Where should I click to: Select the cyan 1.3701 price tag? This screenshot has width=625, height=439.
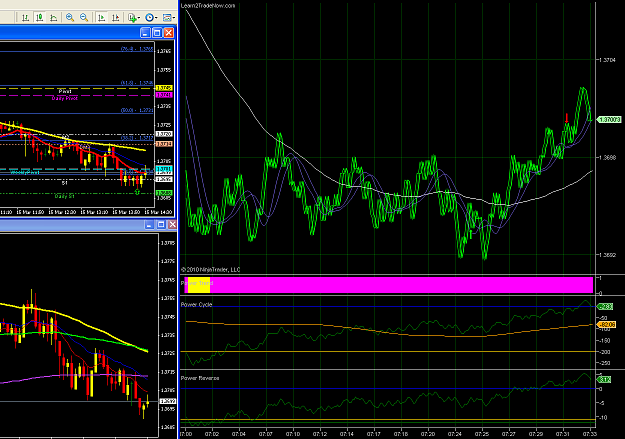pyautogui.click(x=164, y=169)
